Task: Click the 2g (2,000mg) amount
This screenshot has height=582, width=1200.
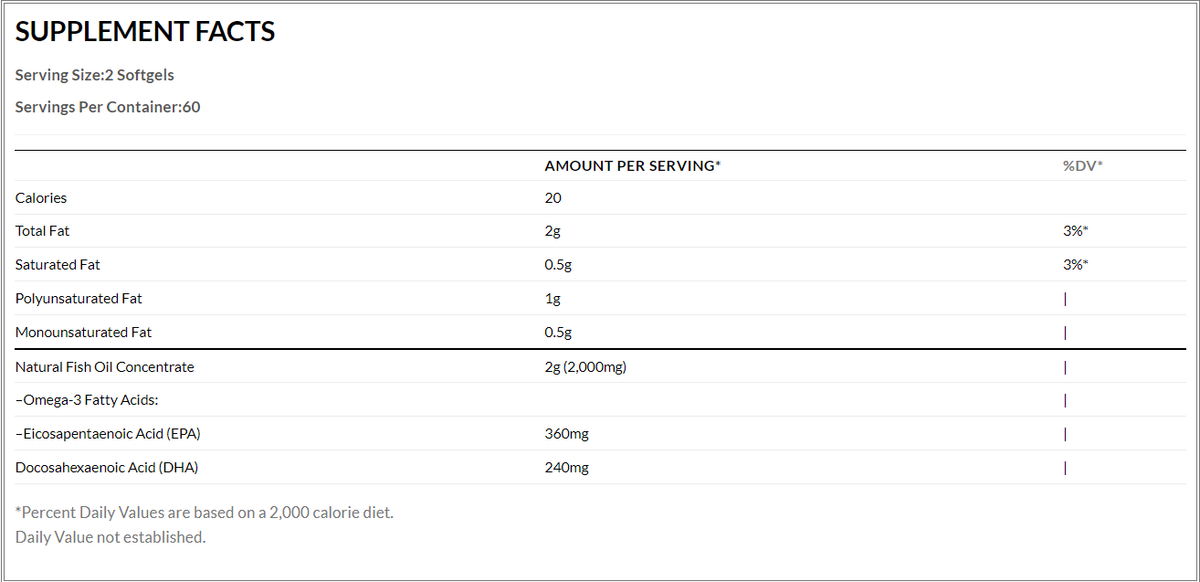Action: (585, 367)
